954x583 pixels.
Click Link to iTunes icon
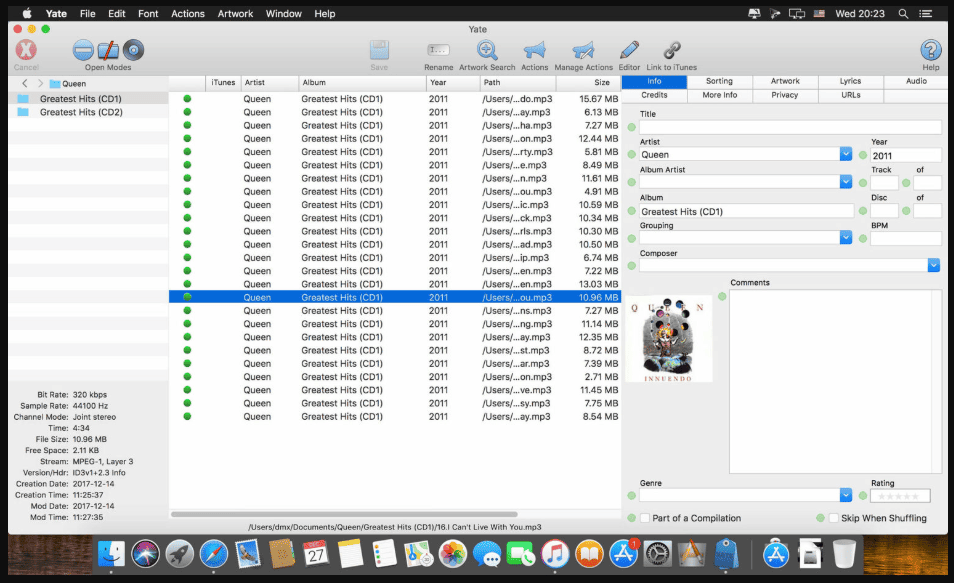coord(672,50)
